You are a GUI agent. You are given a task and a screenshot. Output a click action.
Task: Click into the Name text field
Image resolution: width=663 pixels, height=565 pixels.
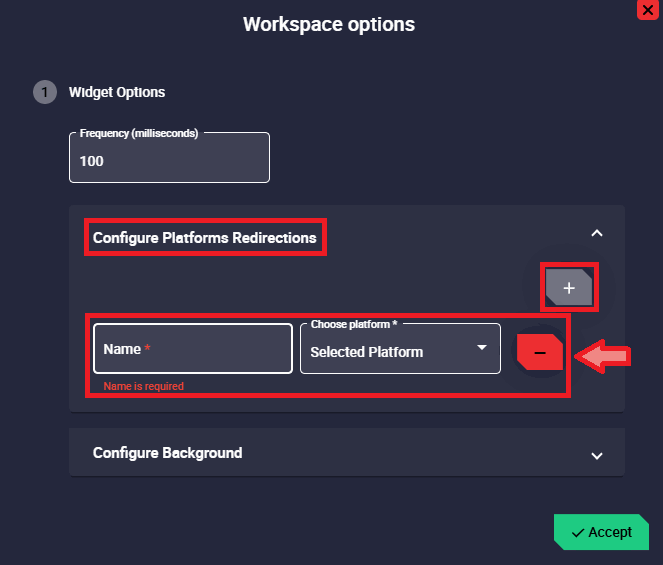click(193, 349)
